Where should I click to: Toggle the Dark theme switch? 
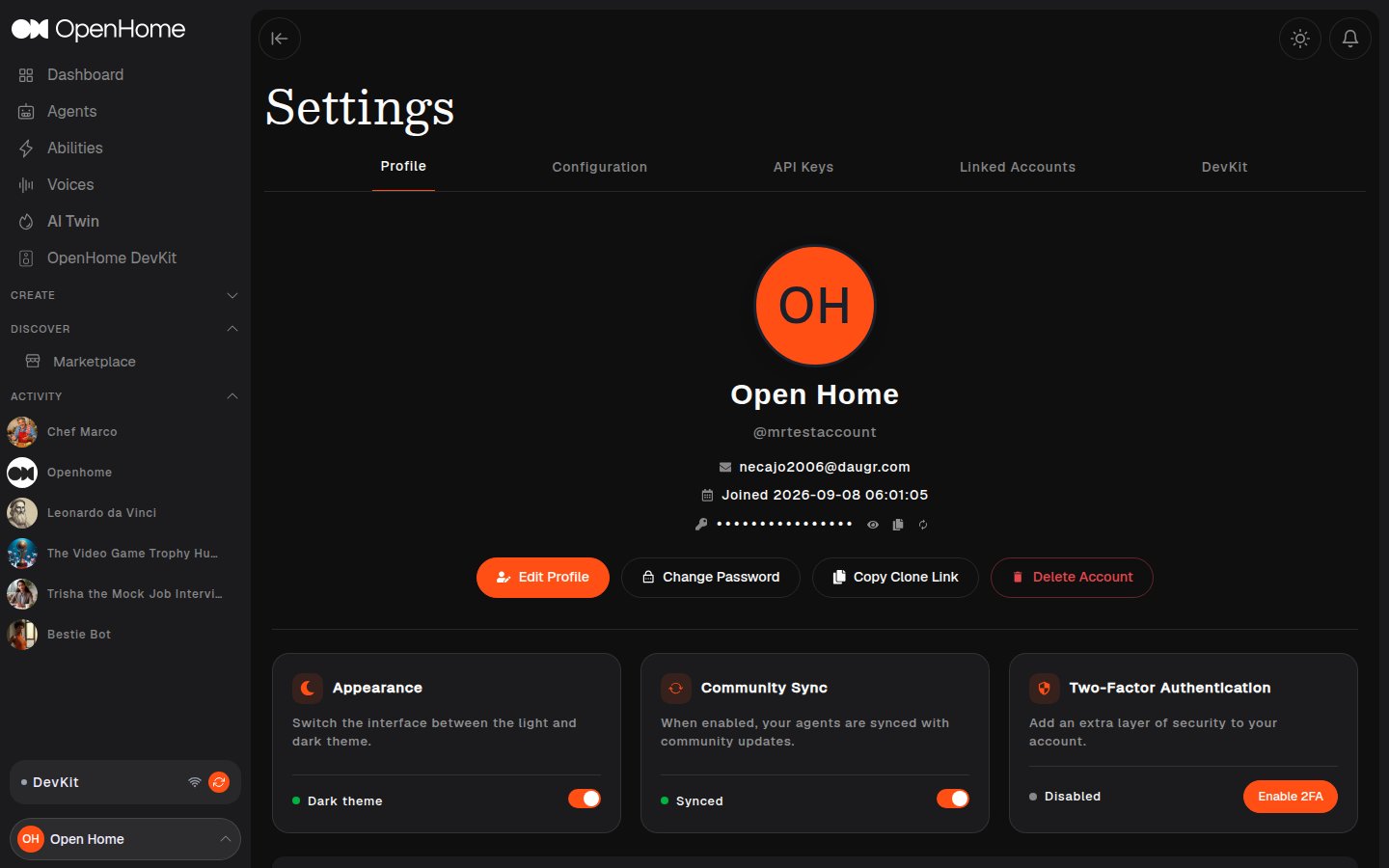click(585, 799)
